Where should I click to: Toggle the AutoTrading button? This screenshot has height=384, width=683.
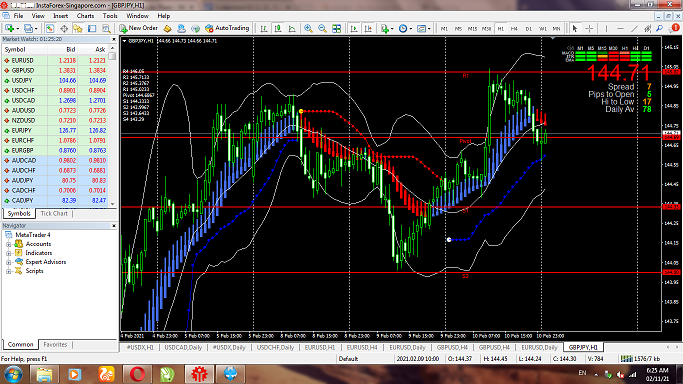pyautogui.click(x=227, y=28)
